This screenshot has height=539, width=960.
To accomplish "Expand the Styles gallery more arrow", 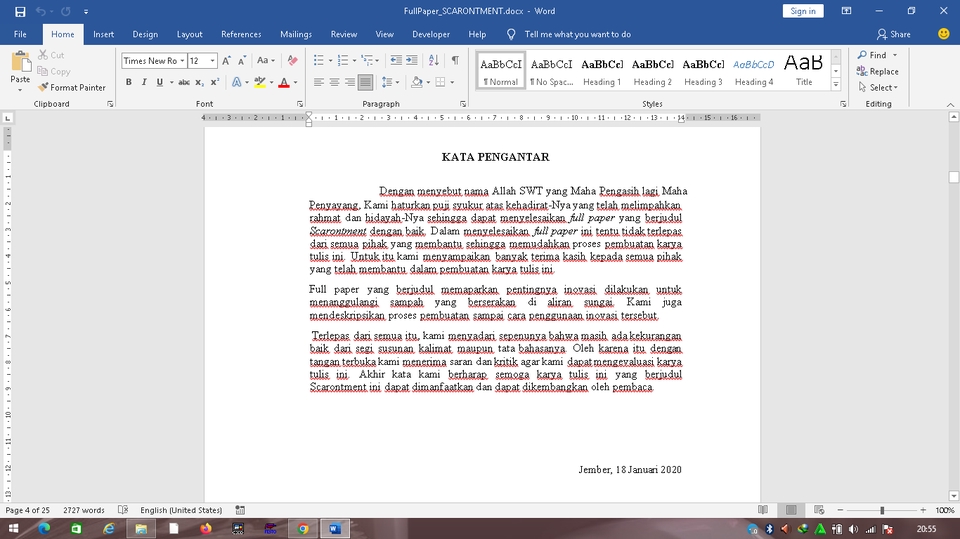I will 836,85.
